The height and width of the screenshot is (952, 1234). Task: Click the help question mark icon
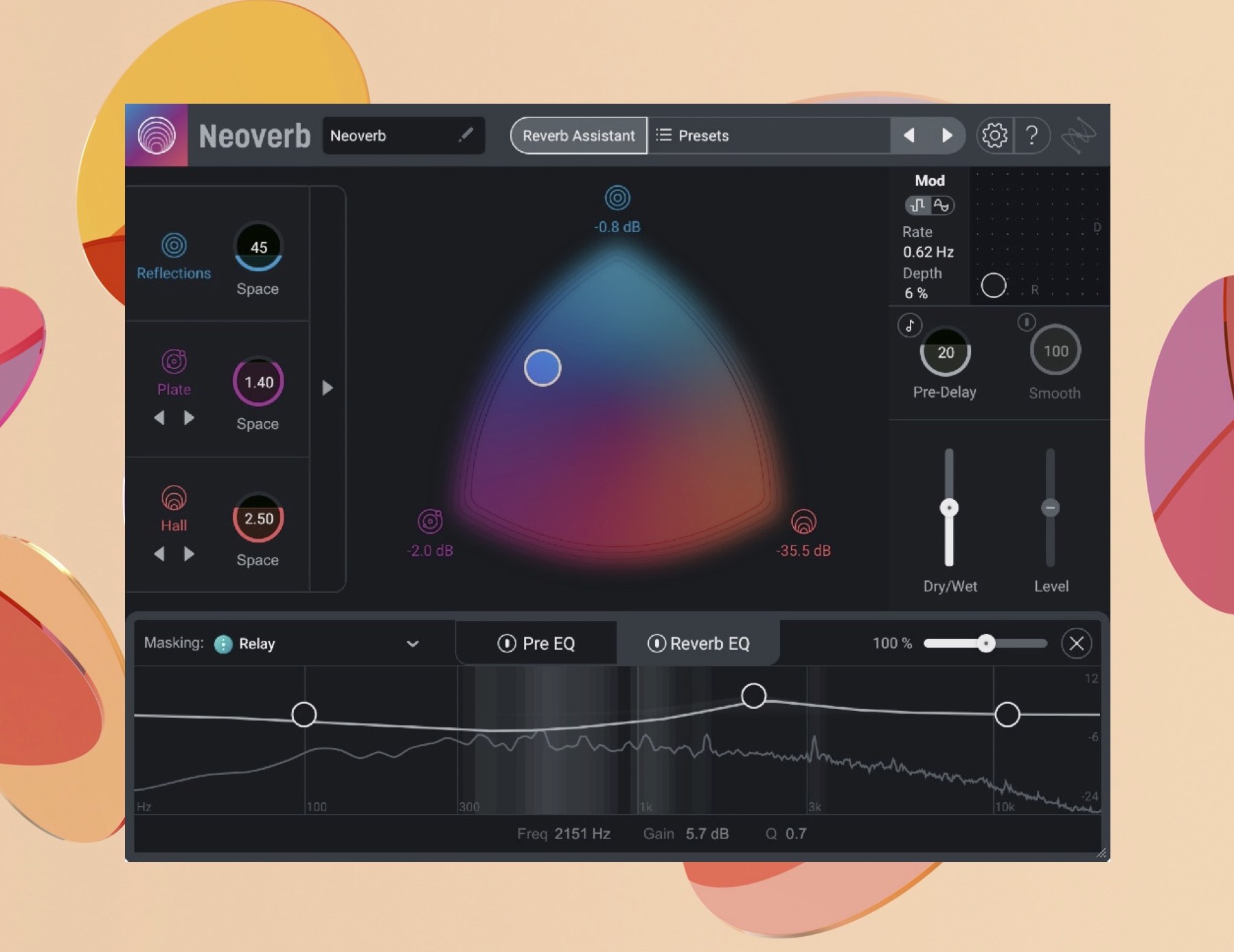point(1031,135)
